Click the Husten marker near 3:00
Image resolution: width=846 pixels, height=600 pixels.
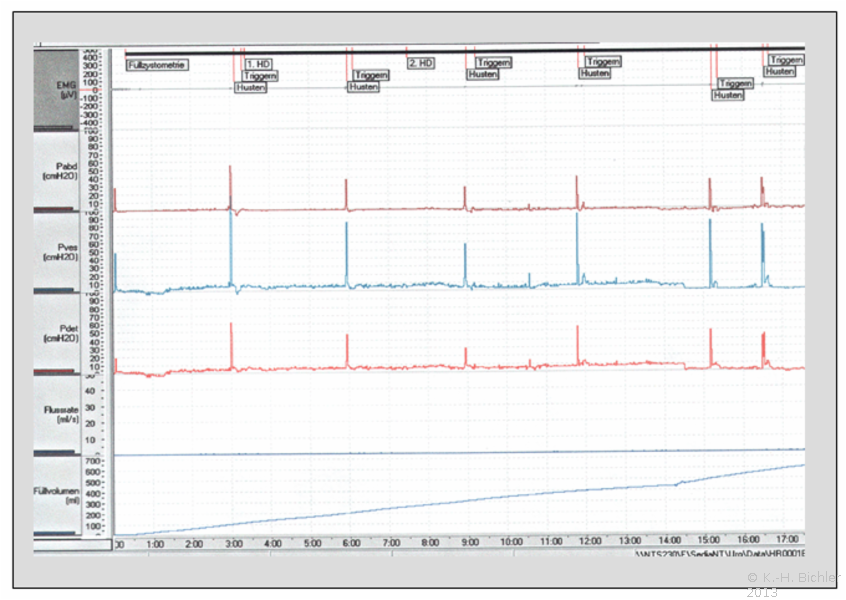[x=250, y=87]
